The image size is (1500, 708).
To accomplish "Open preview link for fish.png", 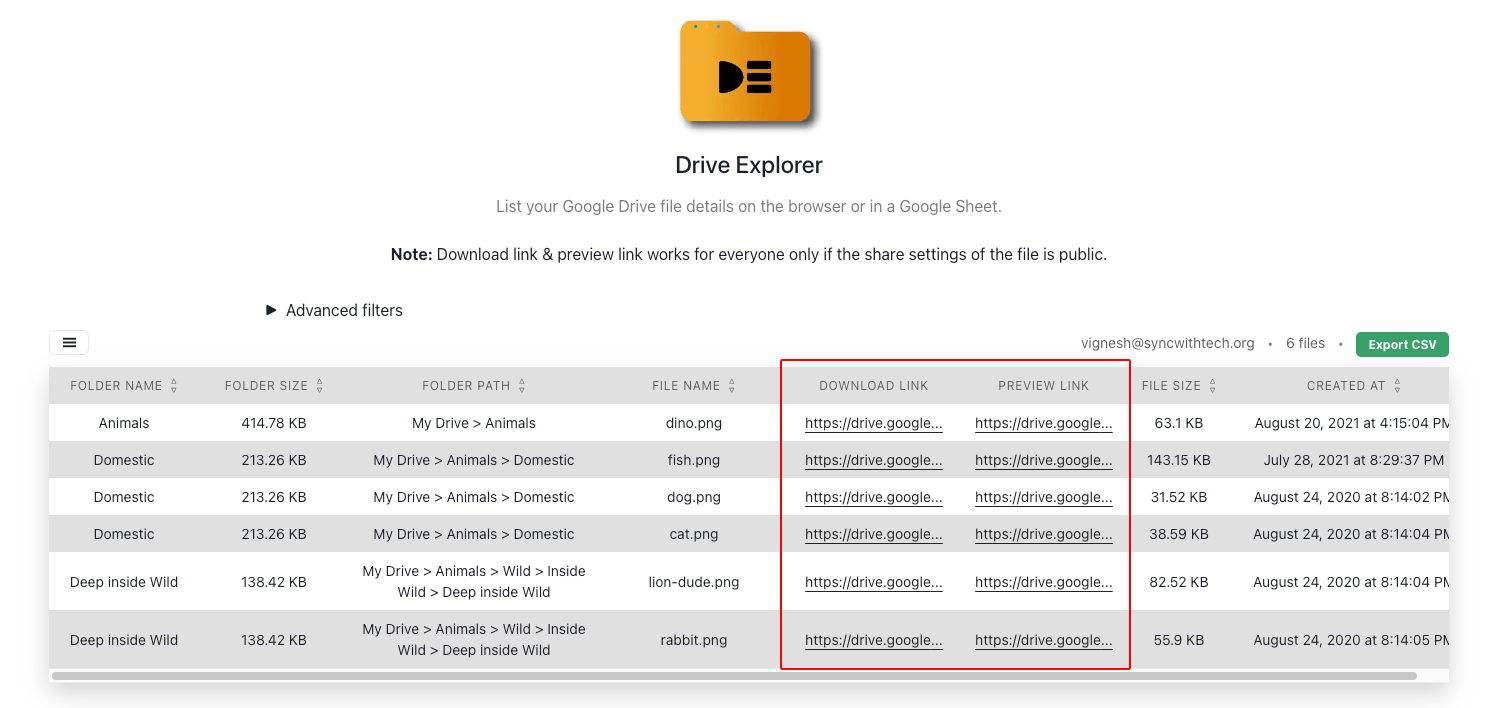I will point(1044,460).
